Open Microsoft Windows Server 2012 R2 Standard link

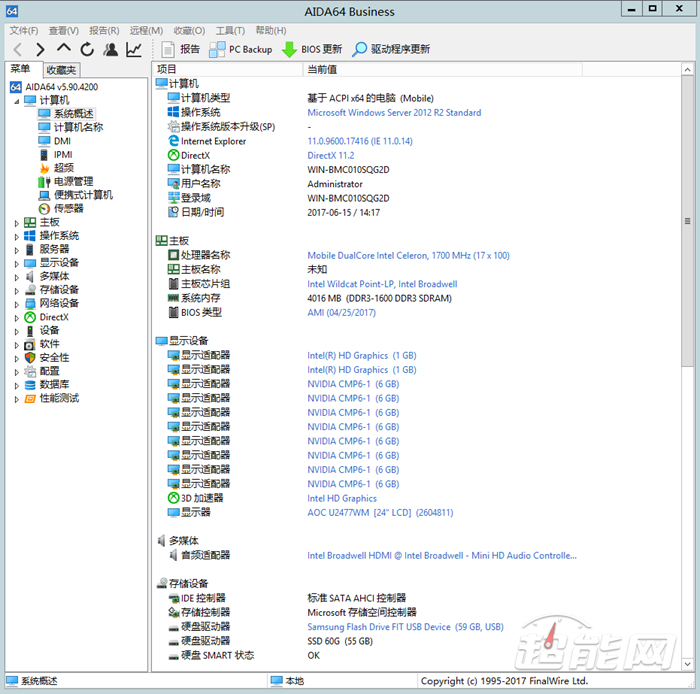click(394, 112)
